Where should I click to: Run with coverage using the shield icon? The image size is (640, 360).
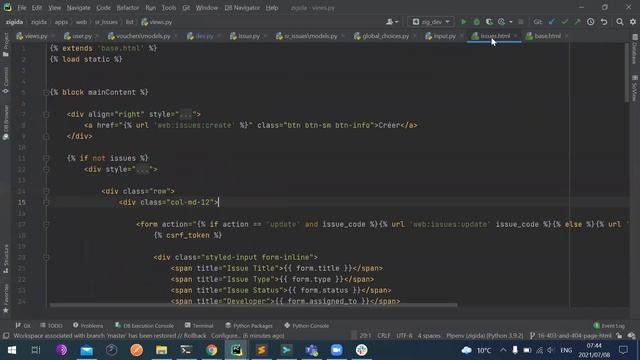489,22
